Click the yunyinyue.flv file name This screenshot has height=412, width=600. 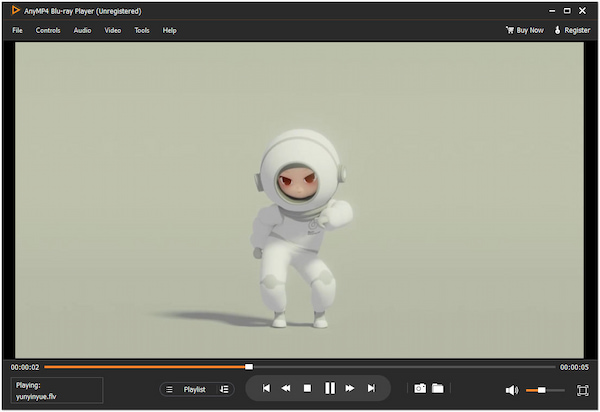click(36, 396)
